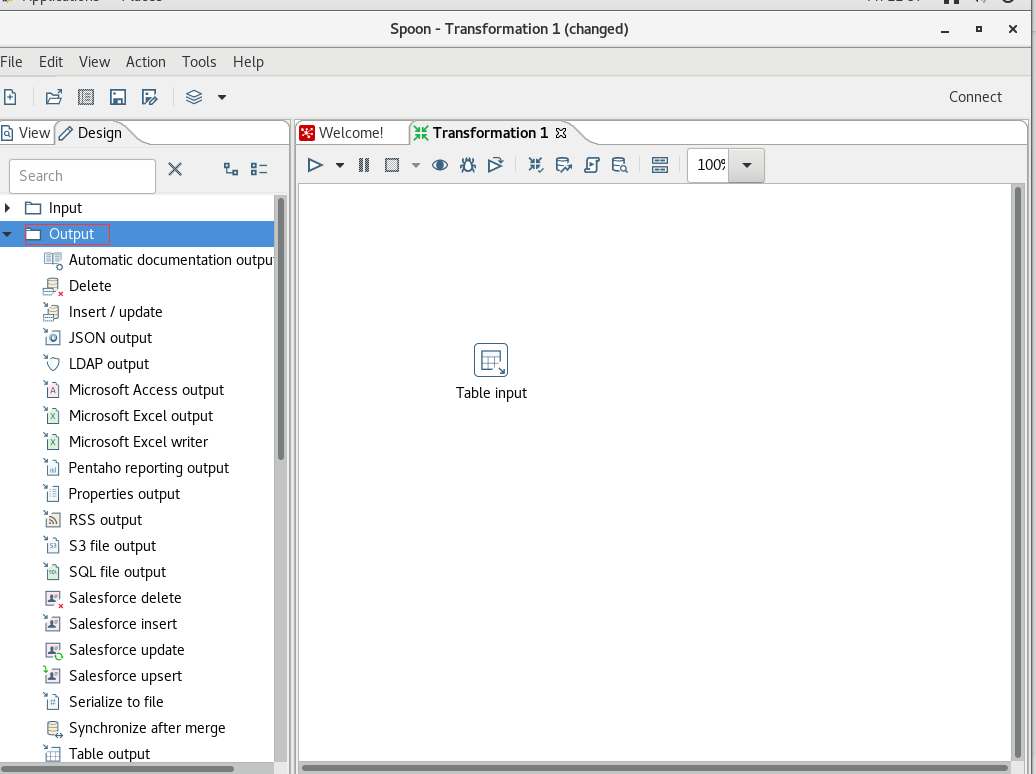Close the Transformation 1 tab

pos(561,133)
